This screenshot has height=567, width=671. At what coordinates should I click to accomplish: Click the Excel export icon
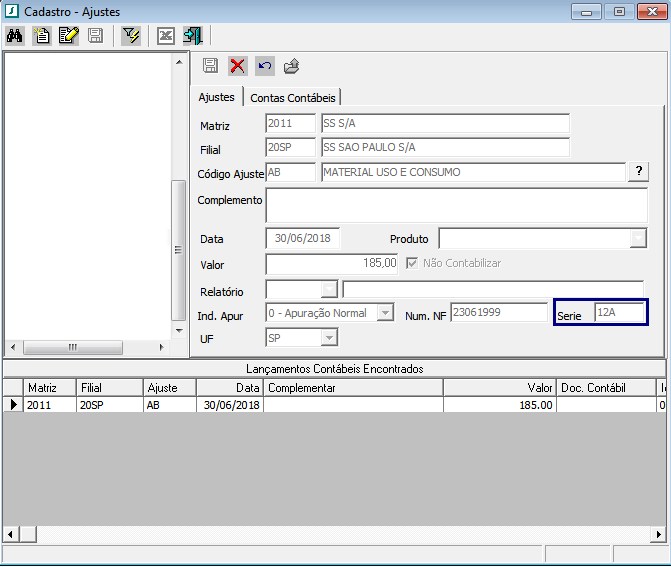pos(166,36)
